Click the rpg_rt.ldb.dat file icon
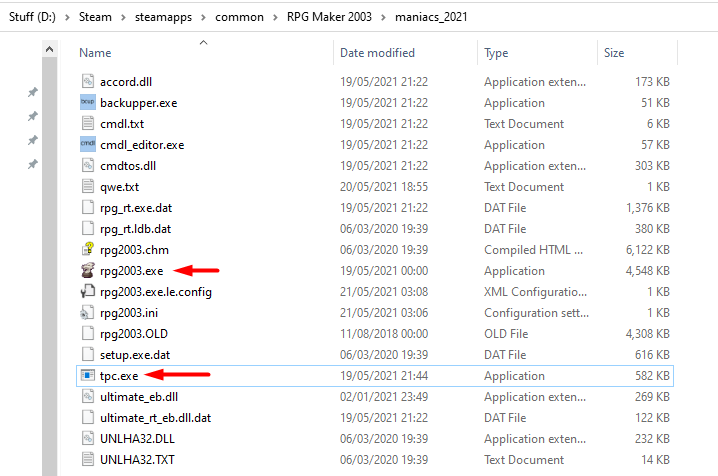Screen dimensions: 718x476 coord(87,229)
